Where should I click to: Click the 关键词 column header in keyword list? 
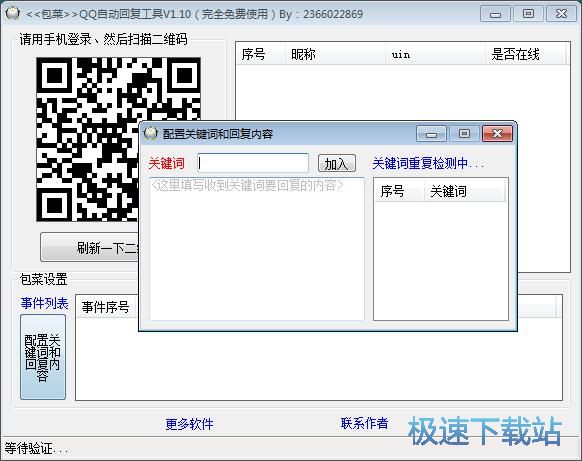pyautogui.click(x=465, y=192)
